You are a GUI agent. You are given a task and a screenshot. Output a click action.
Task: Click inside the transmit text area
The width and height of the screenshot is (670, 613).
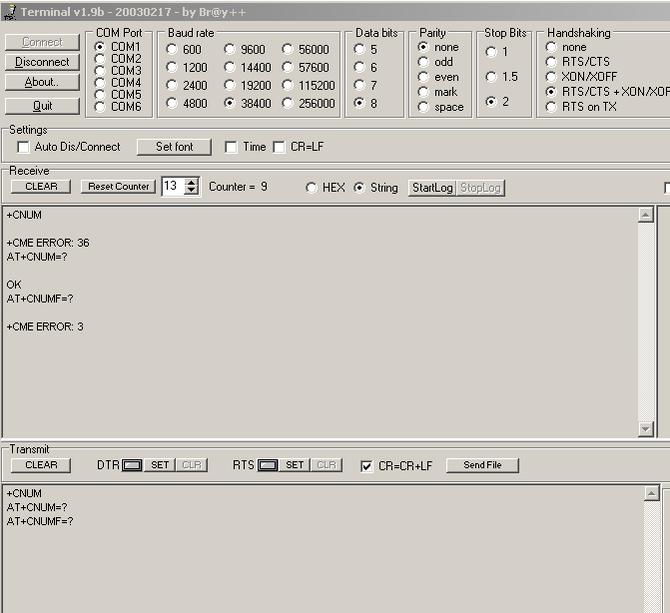tap(320, 560)
